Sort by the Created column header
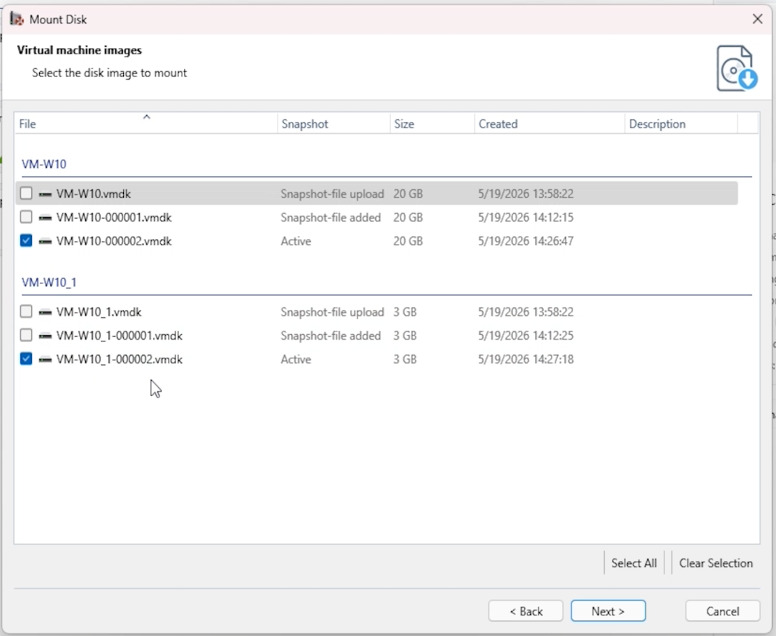Viewport: 776px width, 636px height. (x=549, y=124)
